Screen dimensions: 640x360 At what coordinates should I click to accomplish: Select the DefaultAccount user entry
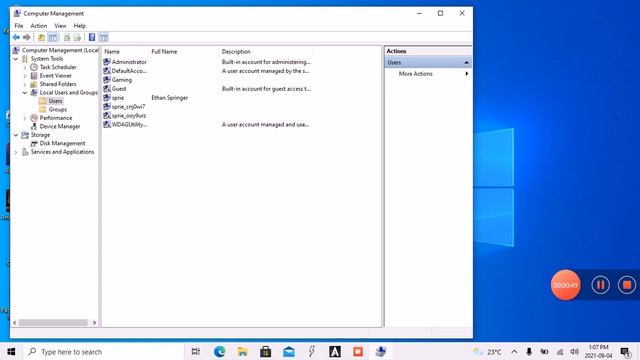pos(125,71)
